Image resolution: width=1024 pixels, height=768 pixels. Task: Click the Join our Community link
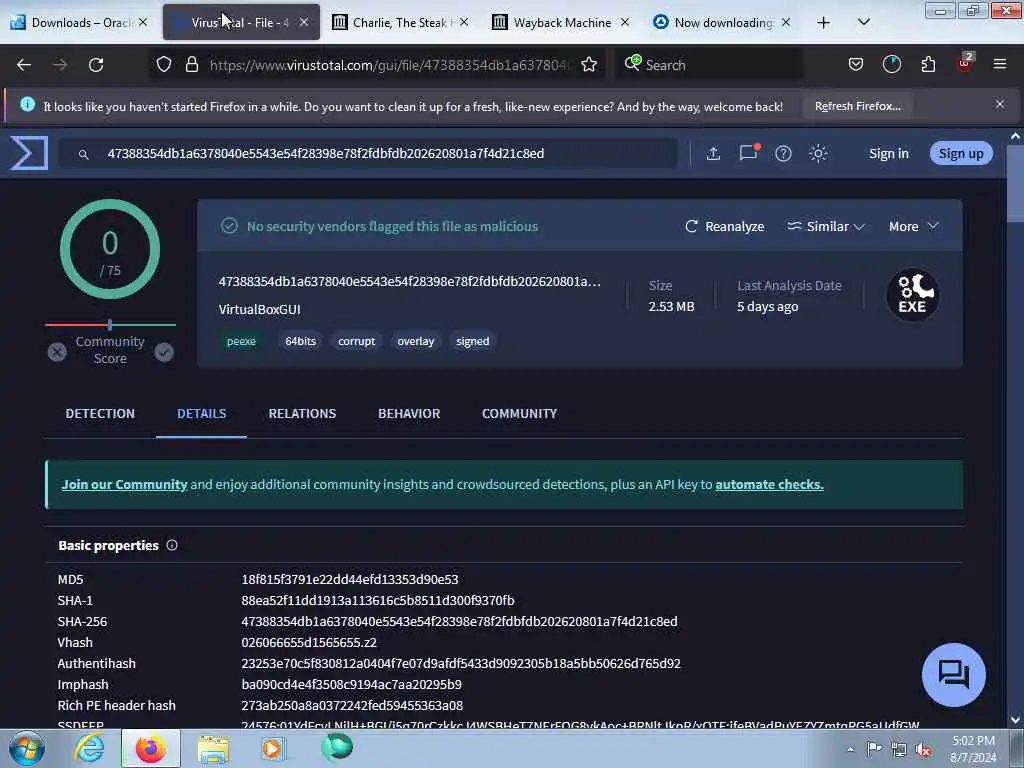(x=124, y=485)
